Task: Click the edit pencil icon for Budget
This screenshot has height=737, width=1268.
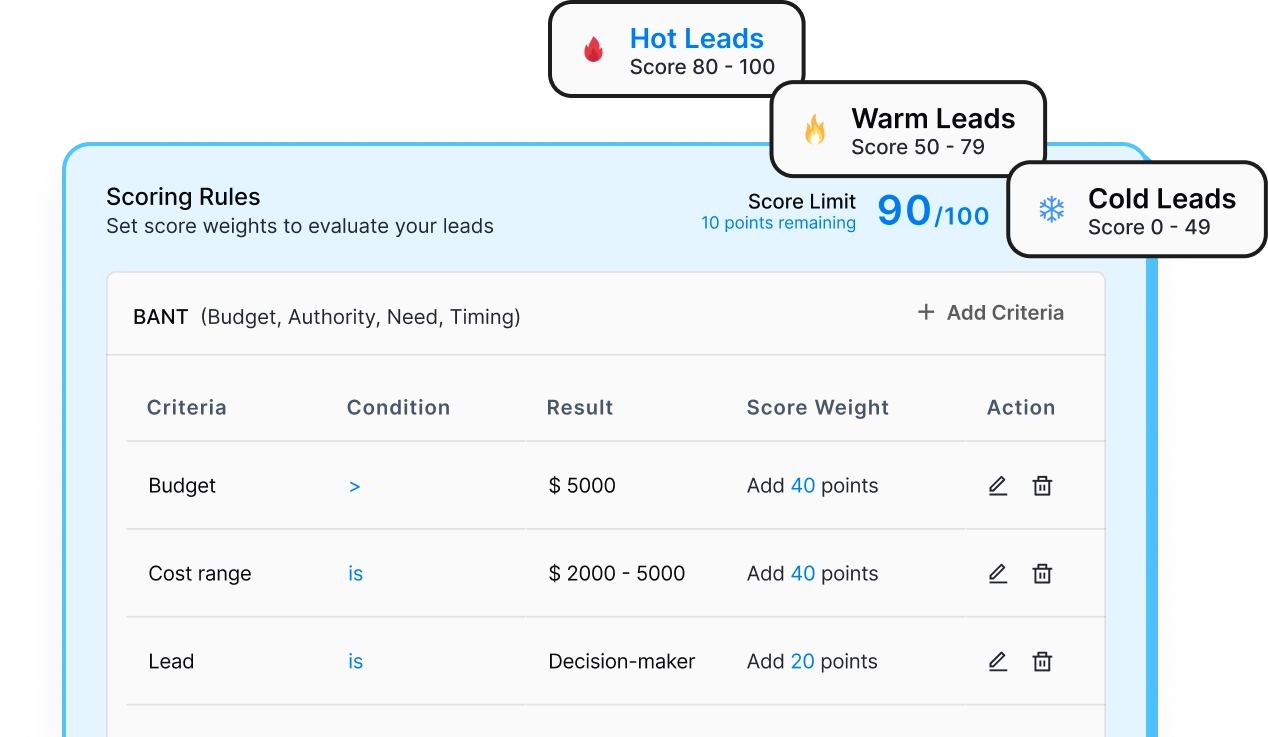Action: 997,486
